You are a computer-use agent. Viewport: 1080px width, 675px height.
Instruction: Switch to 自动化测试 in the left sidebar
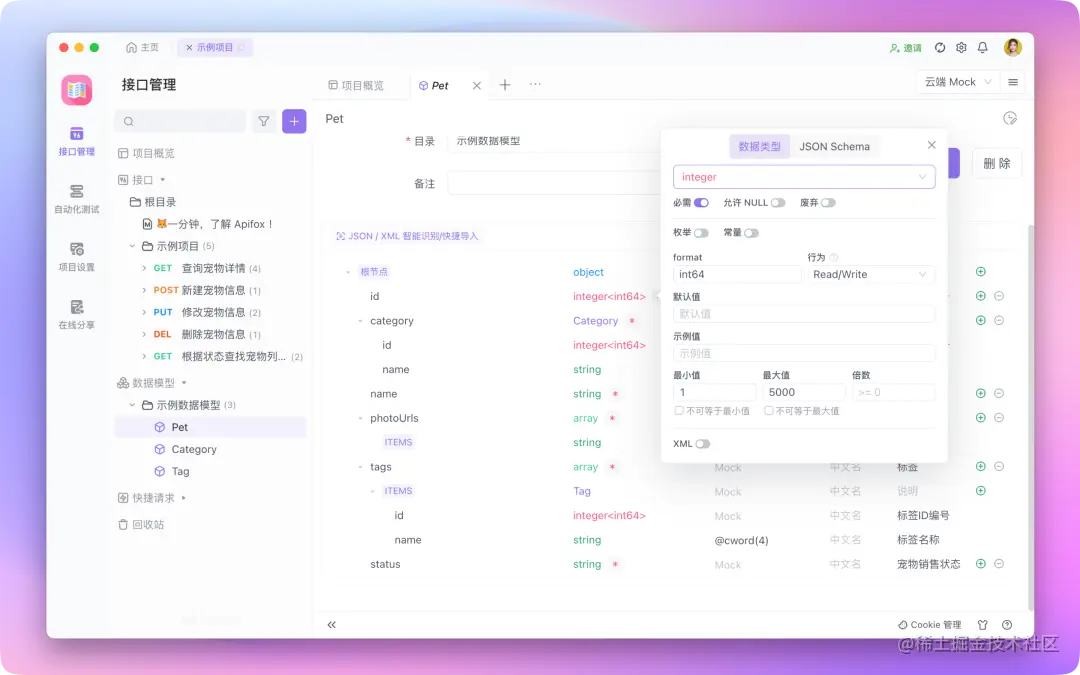(77, 199)
